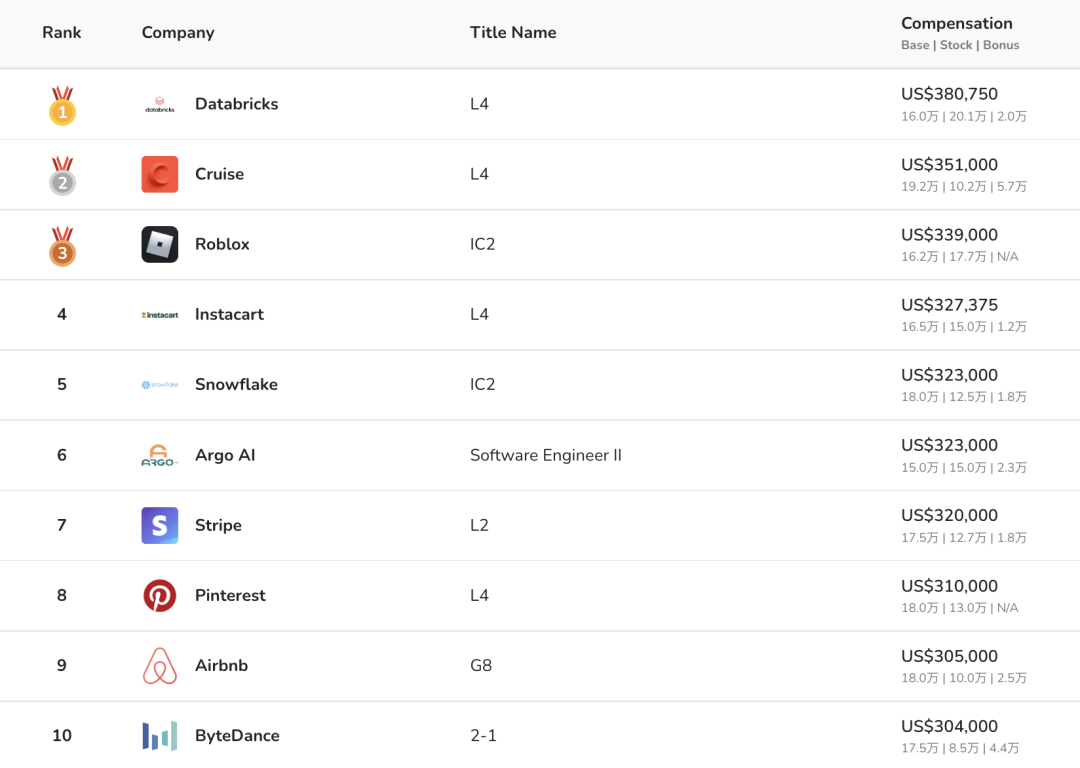Click the gold rank 1 medal
Image resolution: width=1080 pixels, height=768 pixels.
click(x=62, y=106)
